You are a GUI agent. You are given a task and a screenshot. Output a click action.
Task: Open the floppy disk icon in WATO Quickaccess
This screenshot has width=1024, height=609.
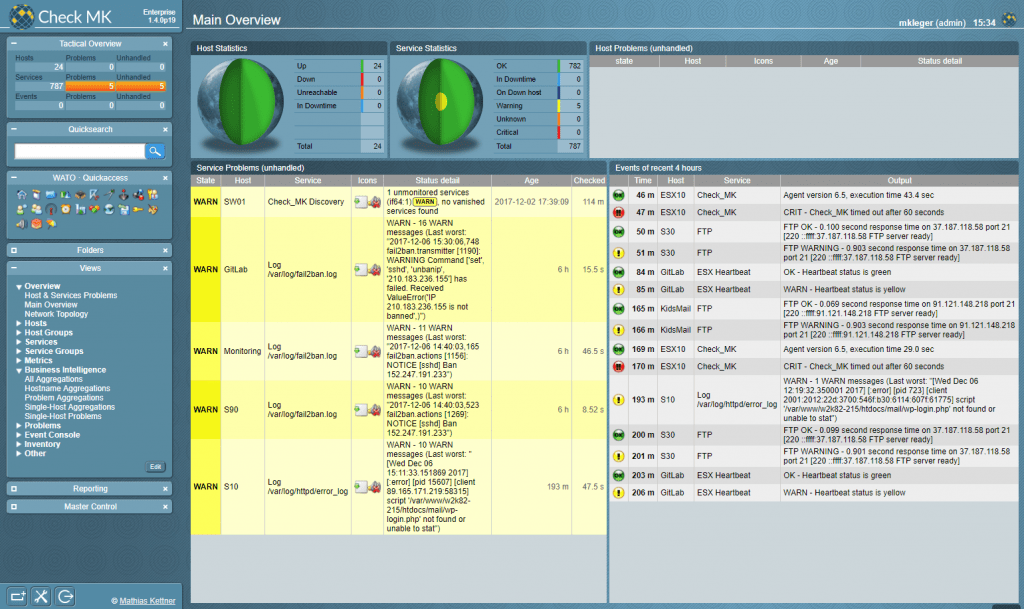pyautogui.click(x=123, y=210)
